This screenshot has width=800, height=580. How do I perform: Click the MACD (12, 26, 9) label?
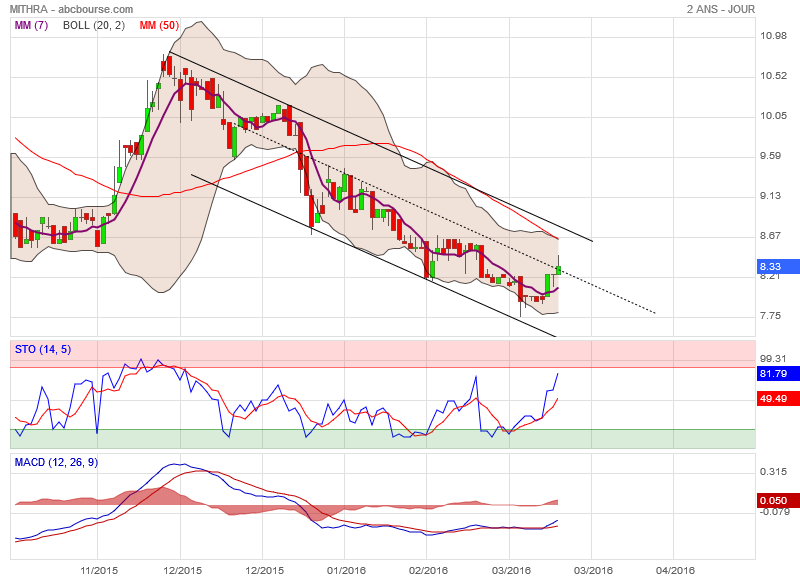tap(56, 462)
